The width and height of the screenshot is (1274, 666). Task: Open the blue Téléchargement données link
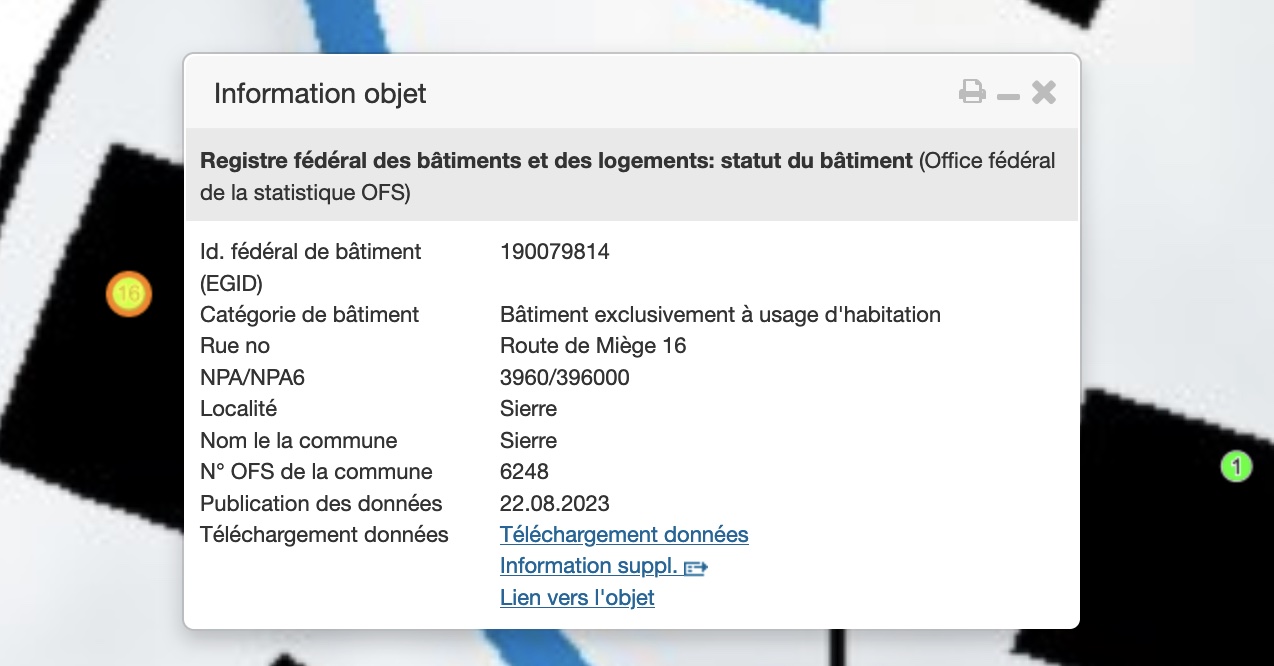624,535
